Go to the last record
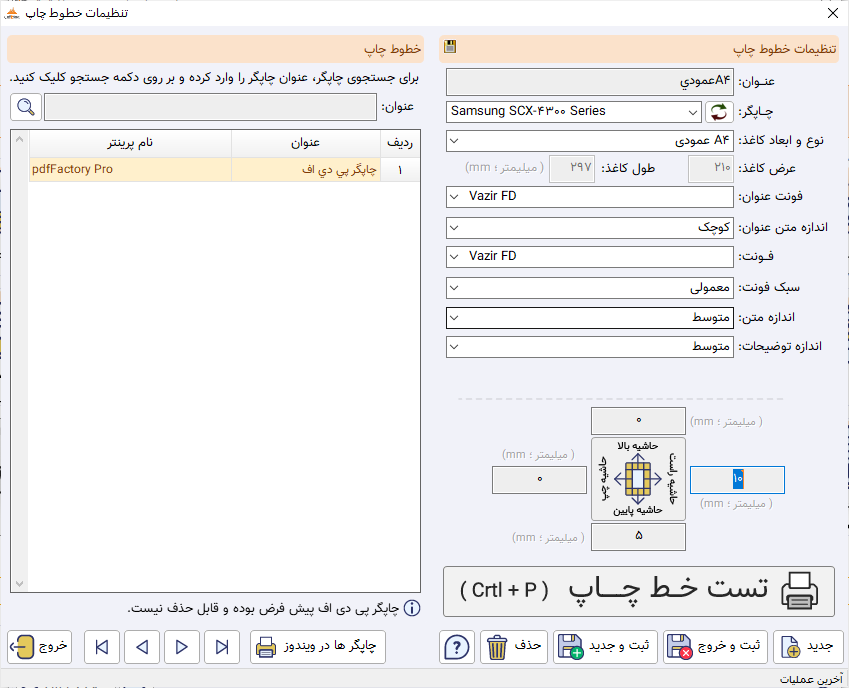This screenshot has width=849, height=688. click(222, 647)
